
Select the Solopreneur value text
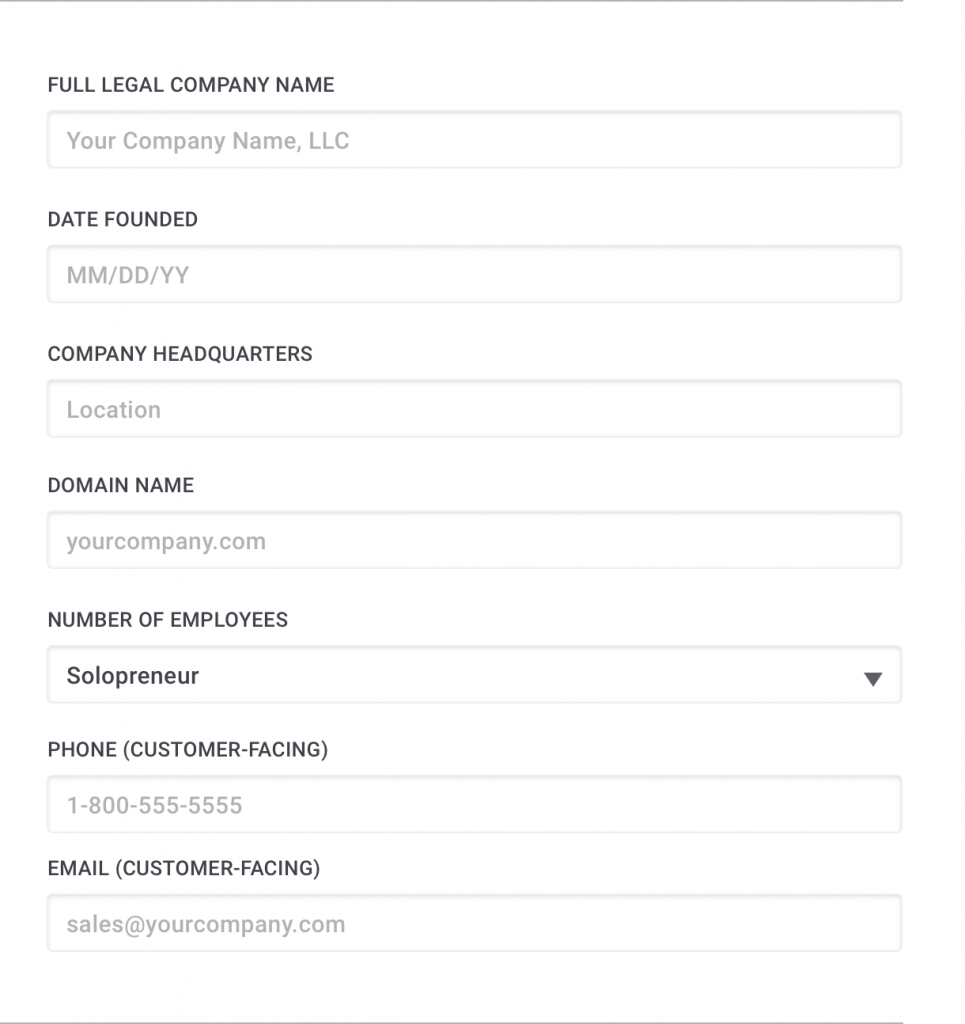click(133, 676)
